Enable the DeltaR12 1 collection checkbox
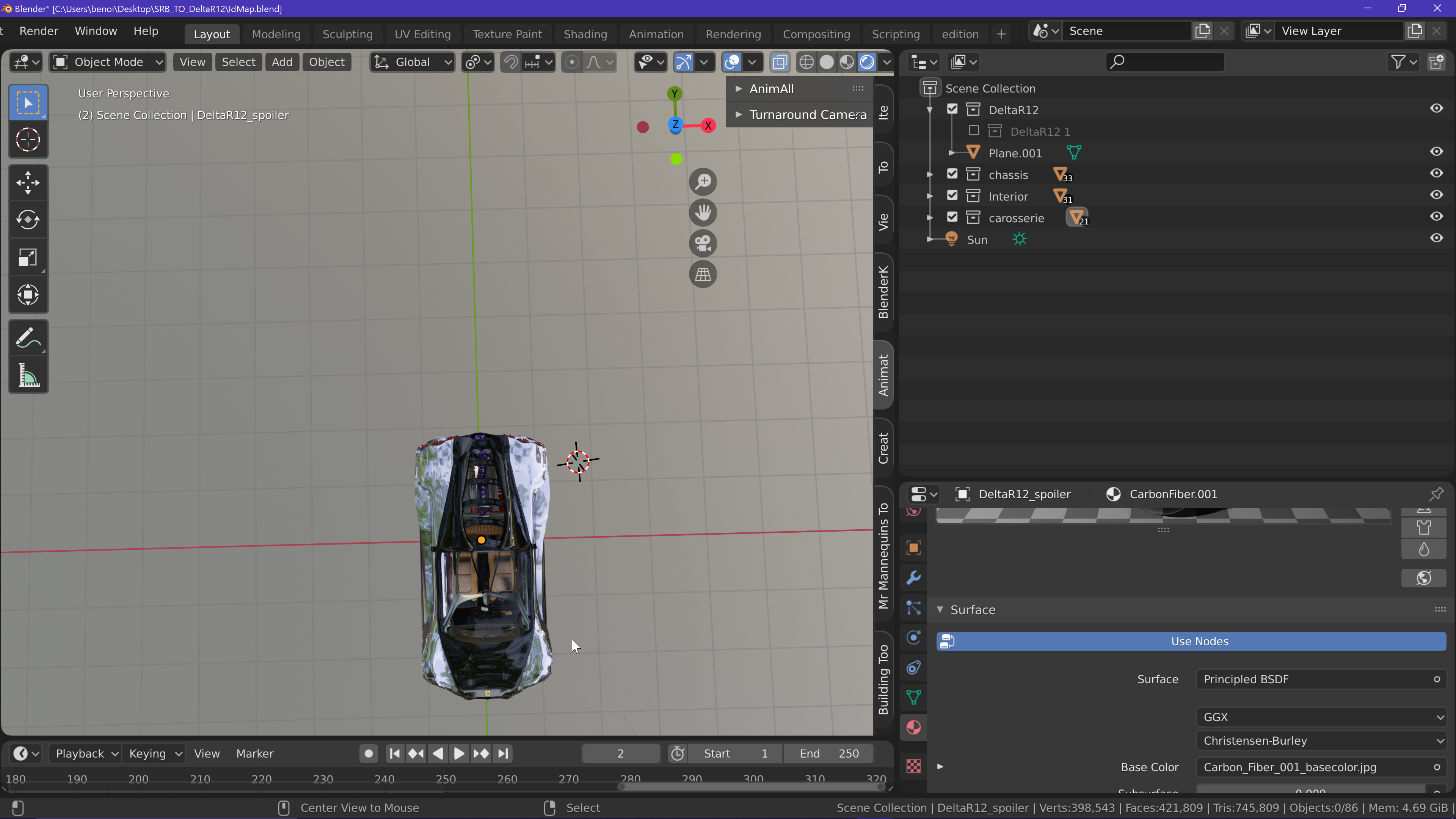 [x=973, y=131]
